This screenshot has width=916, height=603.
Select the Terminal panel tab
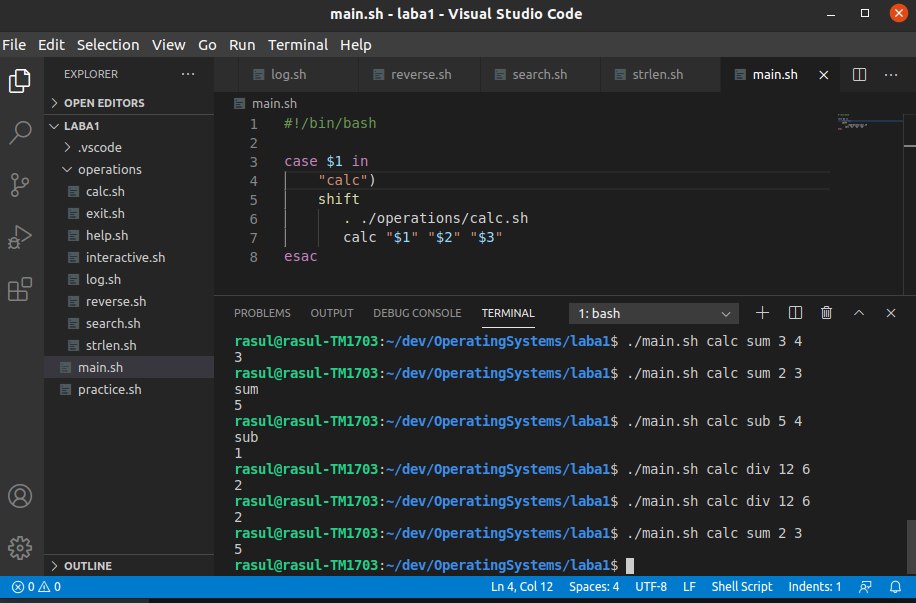[508, 313]
